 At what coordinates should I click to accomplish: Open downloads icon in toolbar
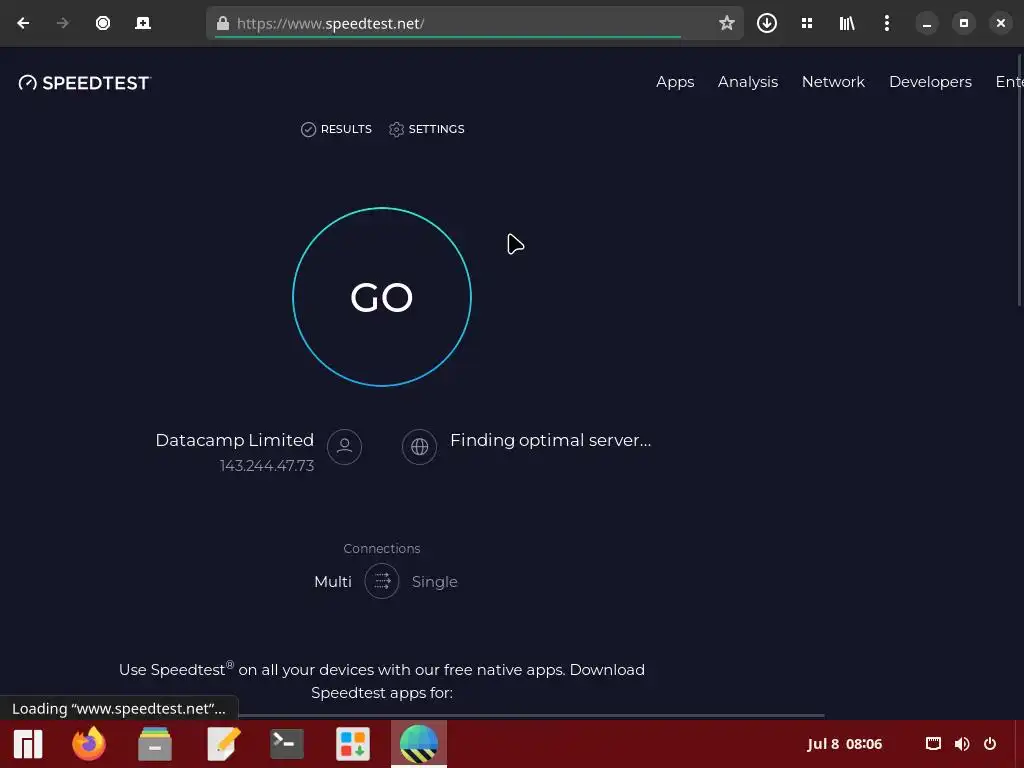[767, 24]
